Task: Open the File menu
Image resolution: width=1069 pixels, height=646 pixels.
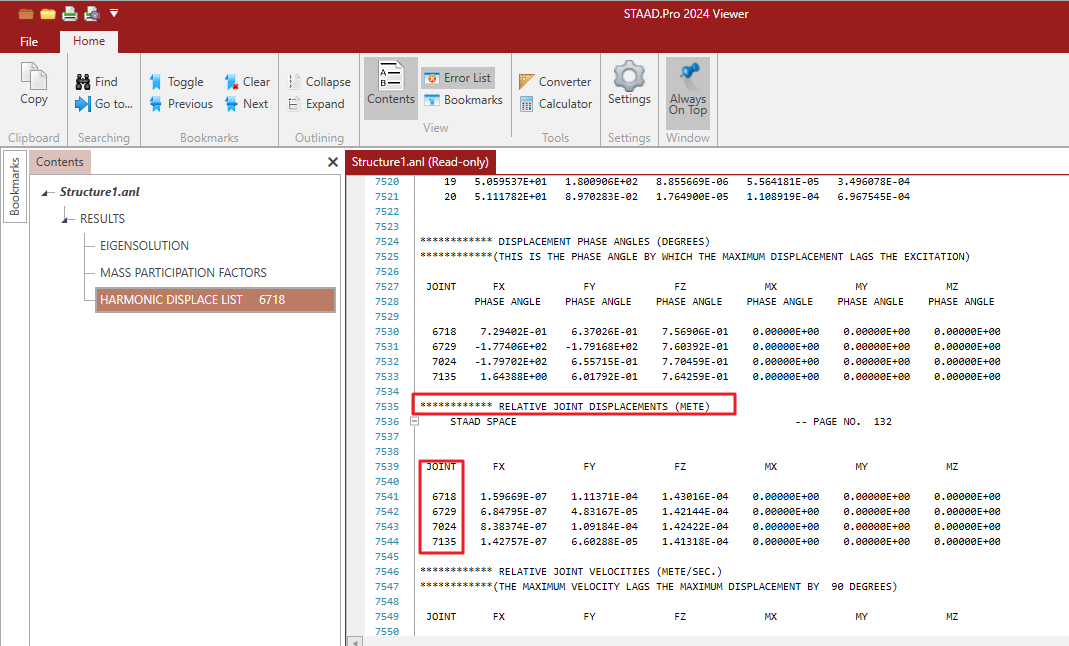Action: 29,42
